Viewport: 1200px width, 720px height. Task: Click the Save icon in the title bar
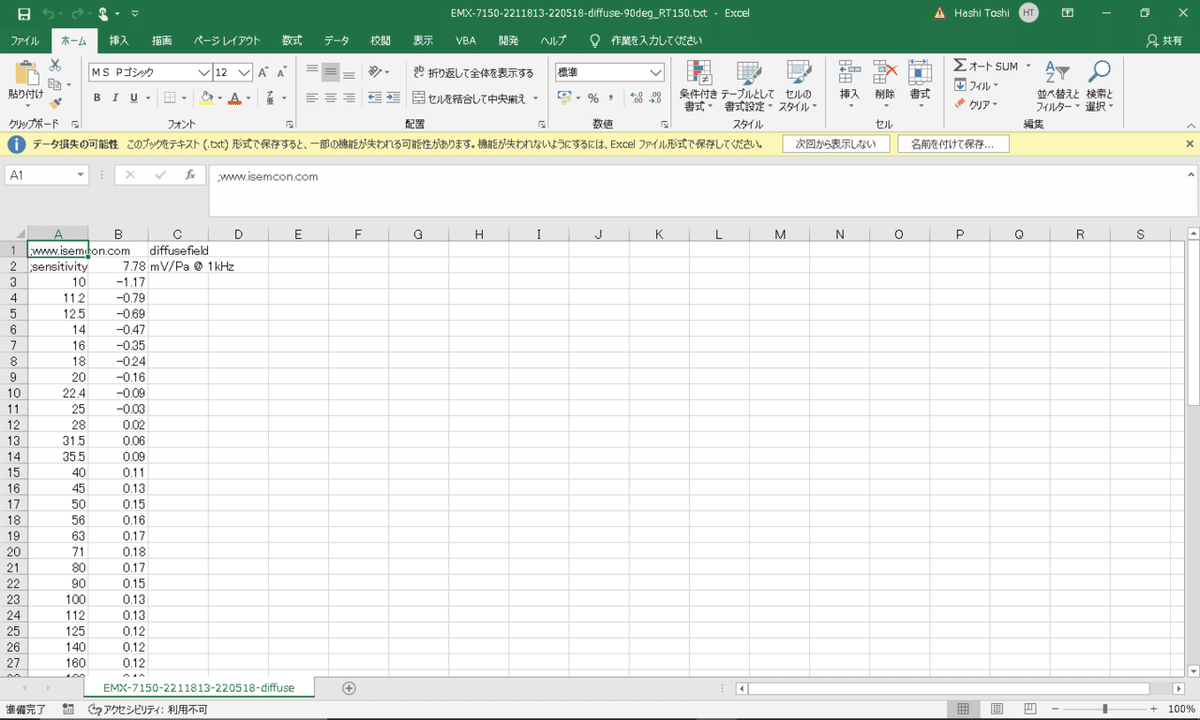(x=24, y=14)
